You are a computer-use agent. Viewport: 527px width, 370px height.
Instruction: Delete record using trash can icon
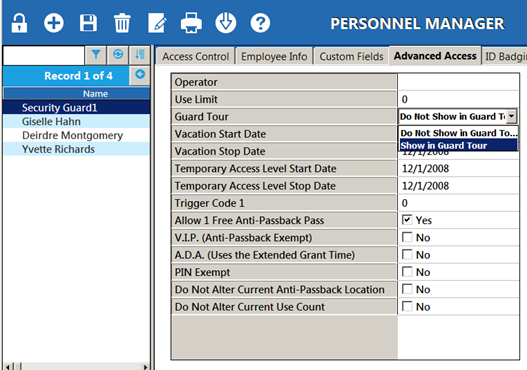coord(122,23)
